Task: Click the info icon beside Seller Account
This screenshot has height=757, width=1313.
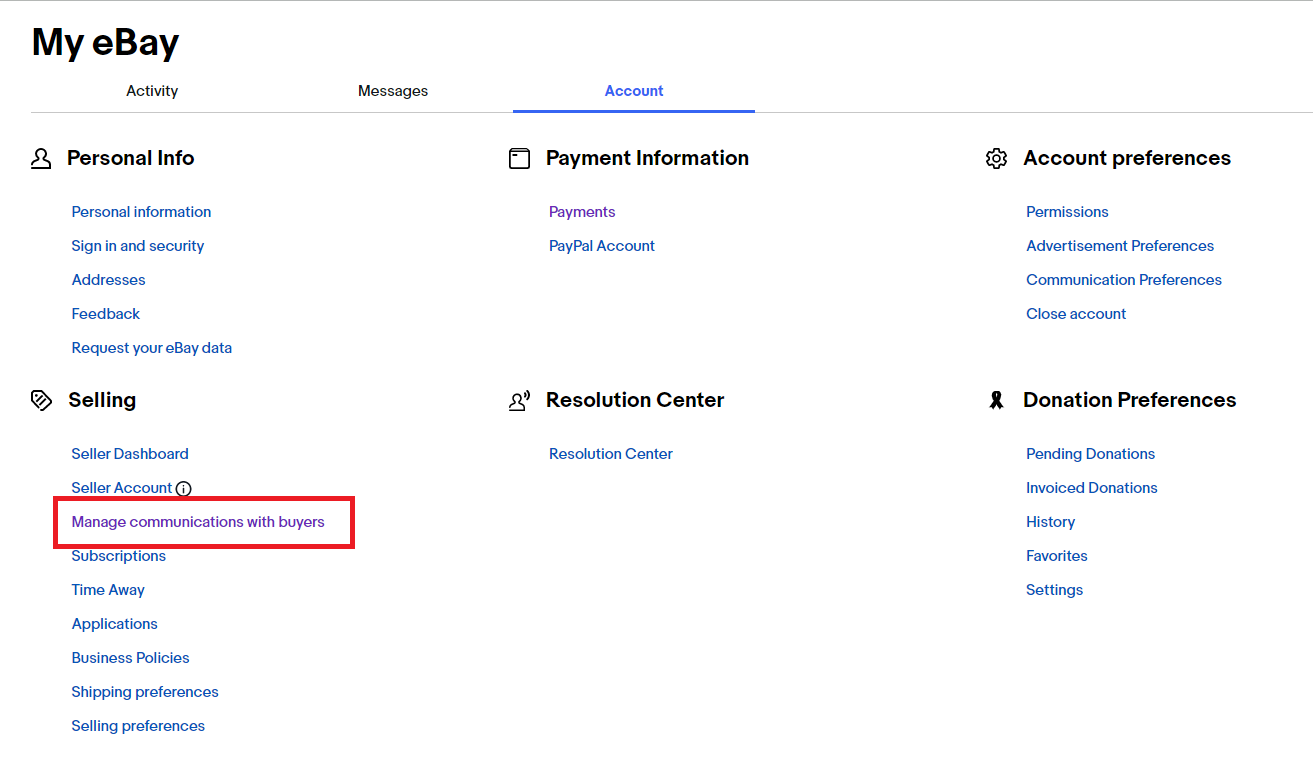Action: (x=183, y=489)
